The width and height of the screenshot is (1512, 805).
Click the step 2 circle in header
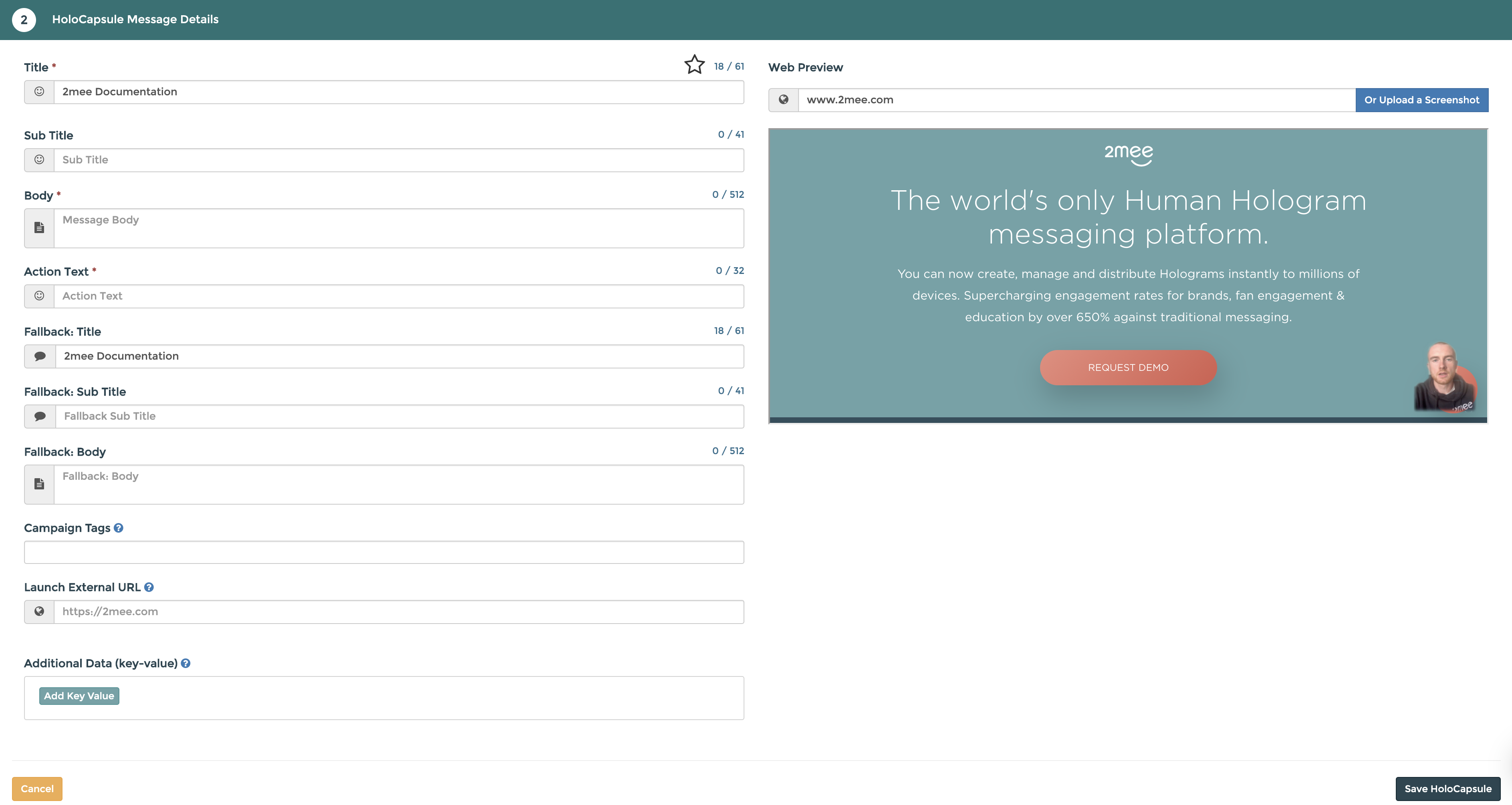[24, 19]
